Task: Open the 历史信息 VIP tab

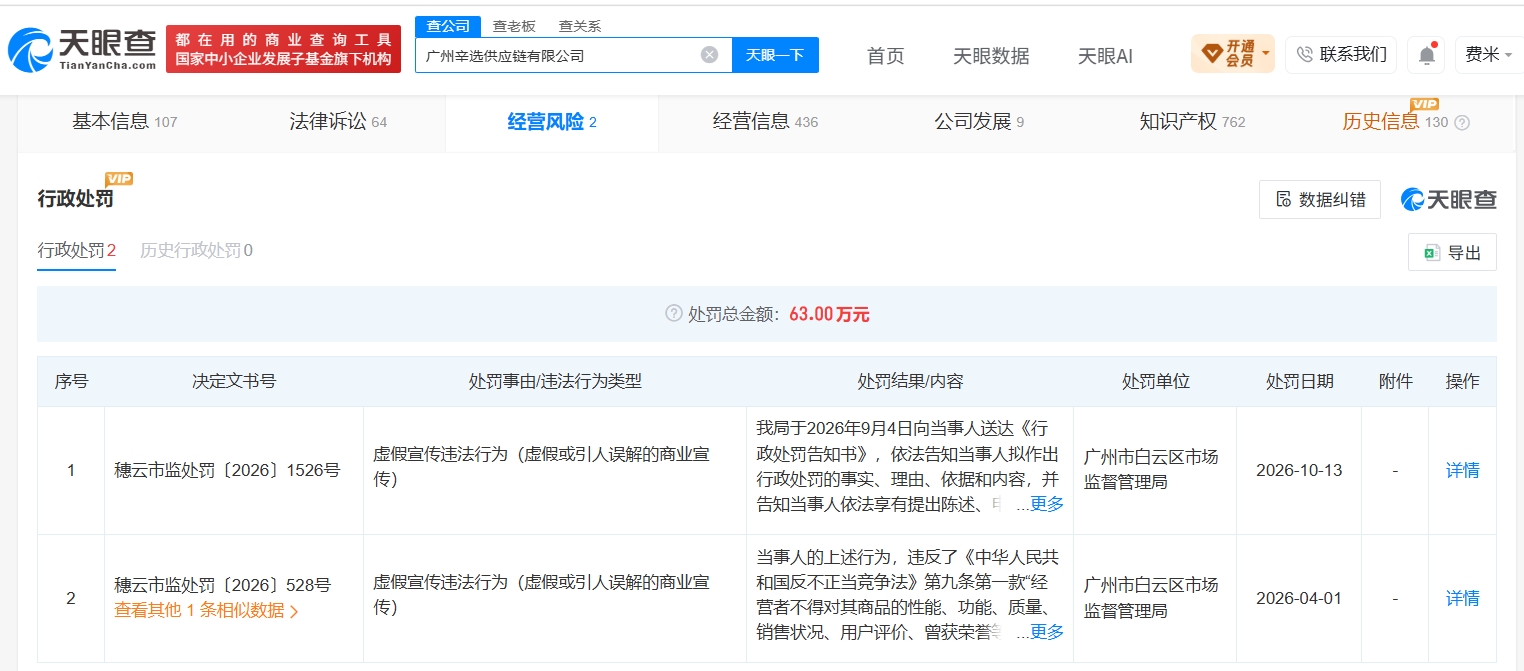Action: click(x=1394, y=122)
